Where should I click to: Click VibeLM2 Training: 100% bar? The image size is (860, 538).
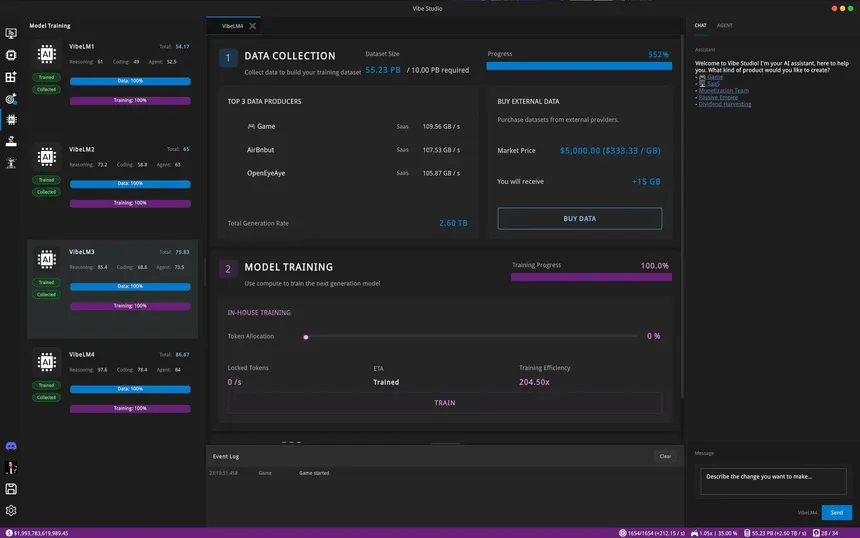point(130,203)
